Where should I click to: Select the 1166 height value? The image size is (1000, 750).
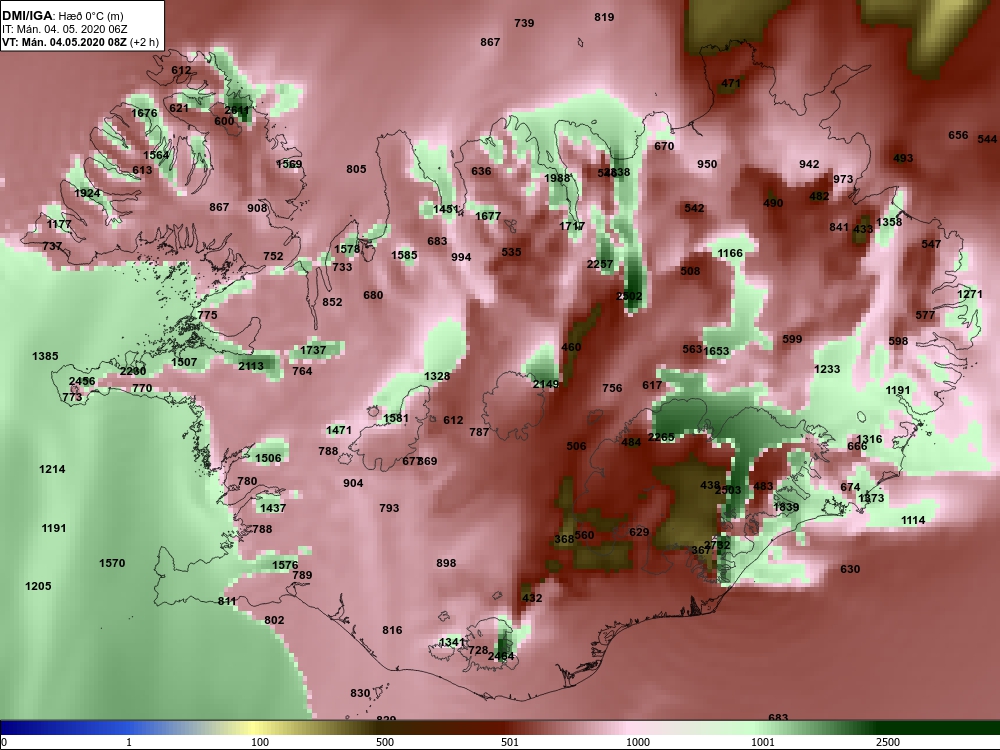pos(730,253)
